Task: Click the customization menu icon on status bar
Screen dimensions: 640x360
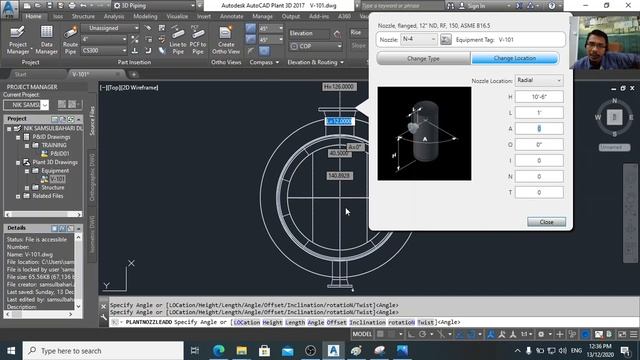Action: [x=633, y=334]
